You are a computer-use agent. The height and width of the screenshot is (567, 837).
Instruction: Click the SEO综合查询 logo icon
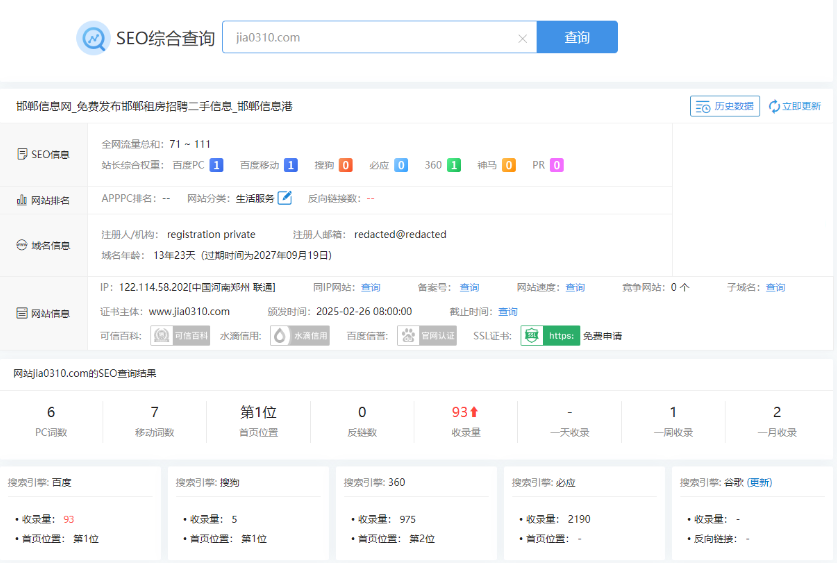pos(93,38)
